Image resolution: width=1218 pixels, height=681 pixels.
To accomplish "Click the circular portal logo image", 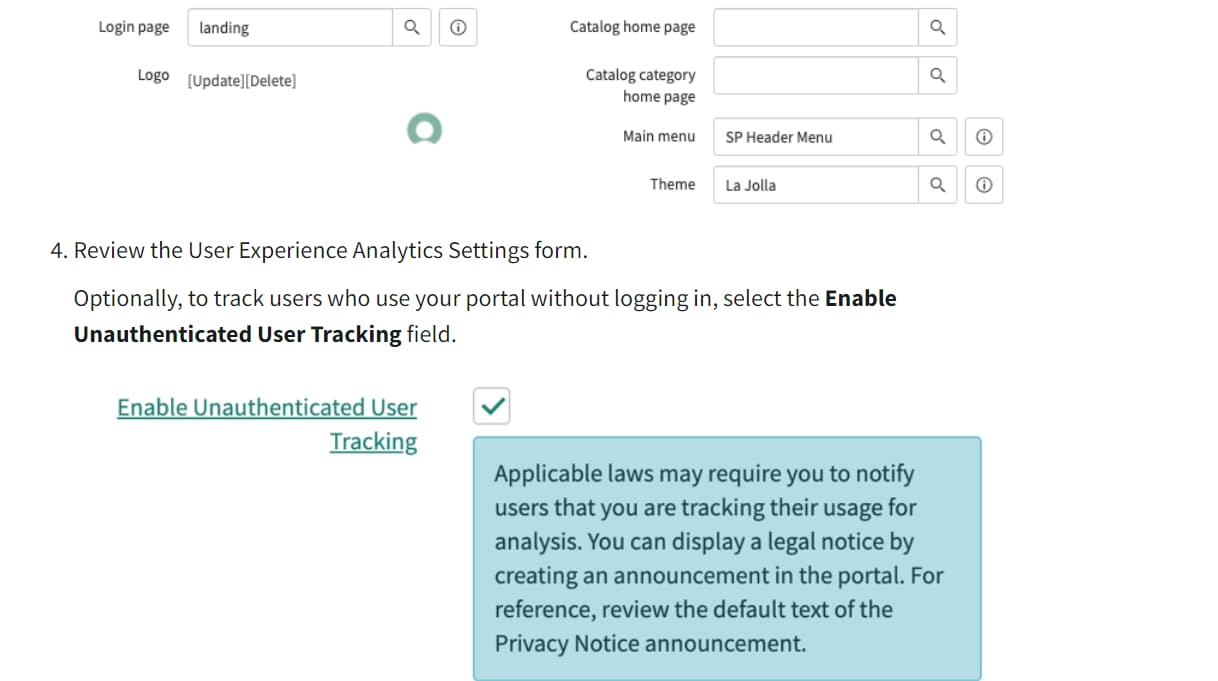I will pyautogui.click(x=424, y=128).
